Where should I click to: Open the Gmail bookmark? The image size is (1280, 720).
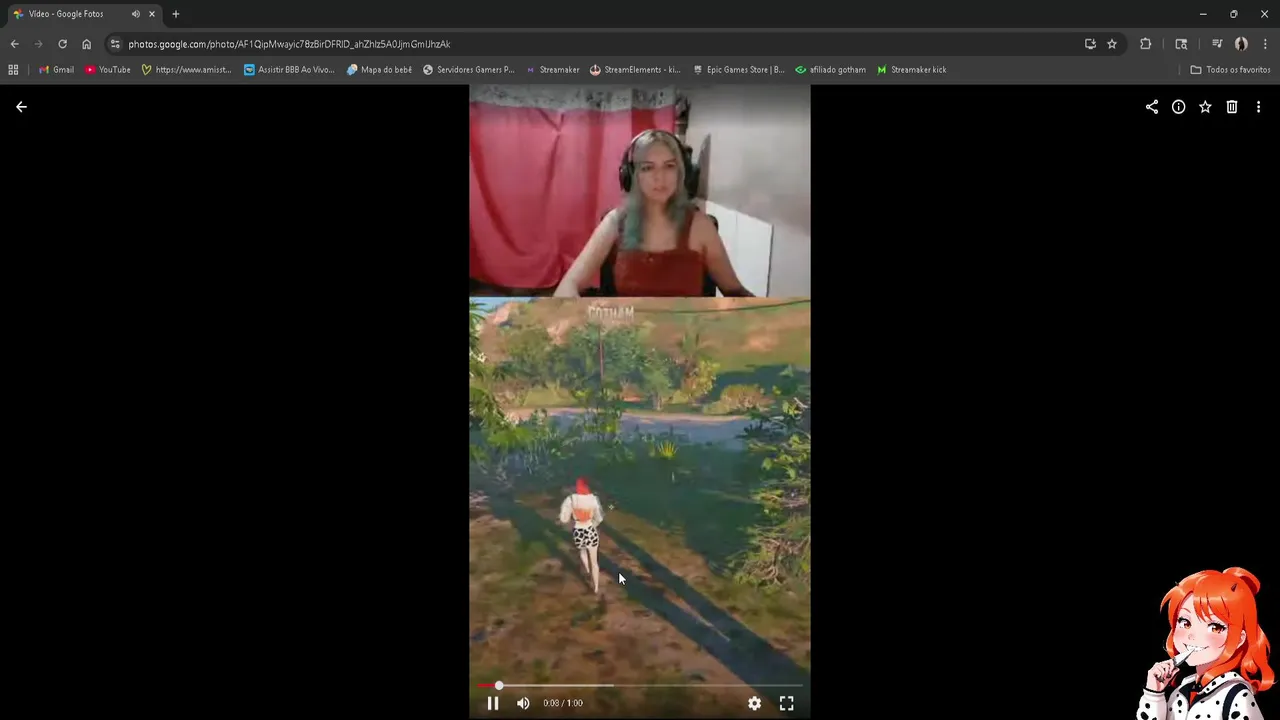click(56, 70)
